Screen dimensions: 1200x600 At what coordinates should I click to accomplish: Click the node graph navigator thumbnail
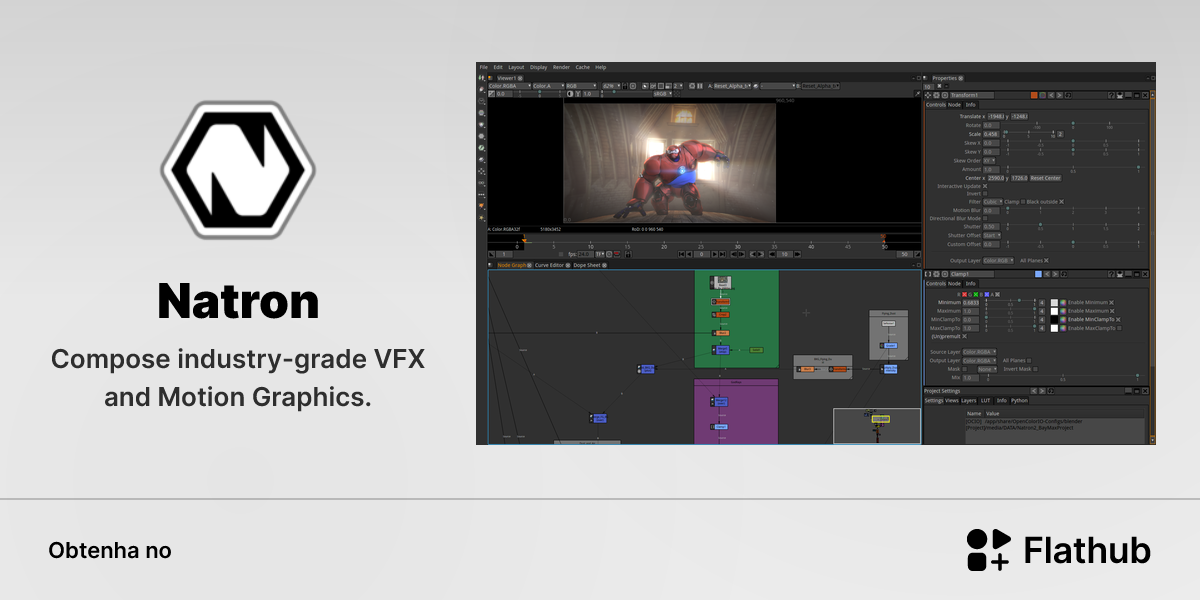point(877,426)
